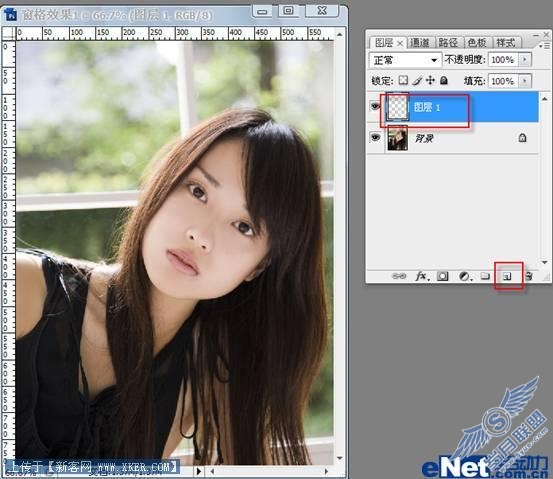553x479 pixels.
Task: Open the layers panel options menu
Action: pos(545,46)
